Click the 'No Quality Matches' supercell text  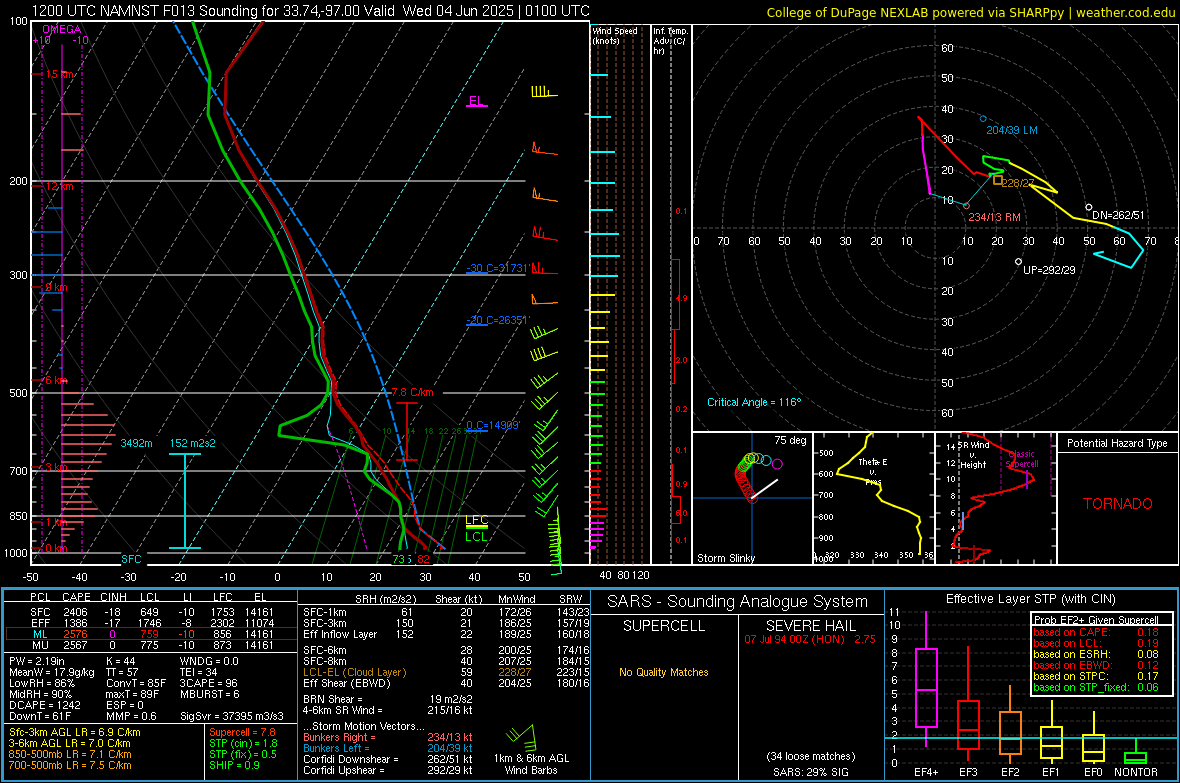664,672
